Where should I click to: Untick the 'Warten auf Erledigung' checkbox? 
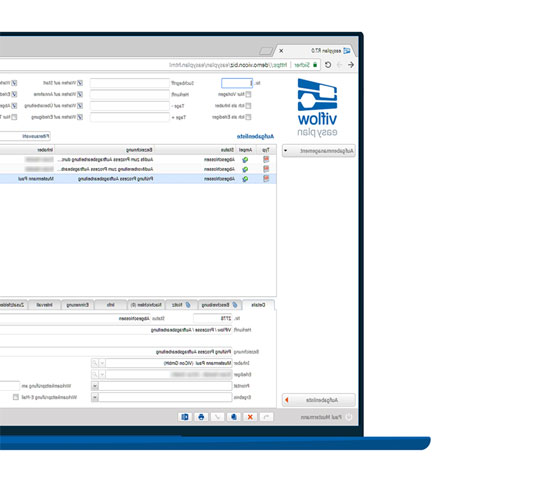[80, 117]
